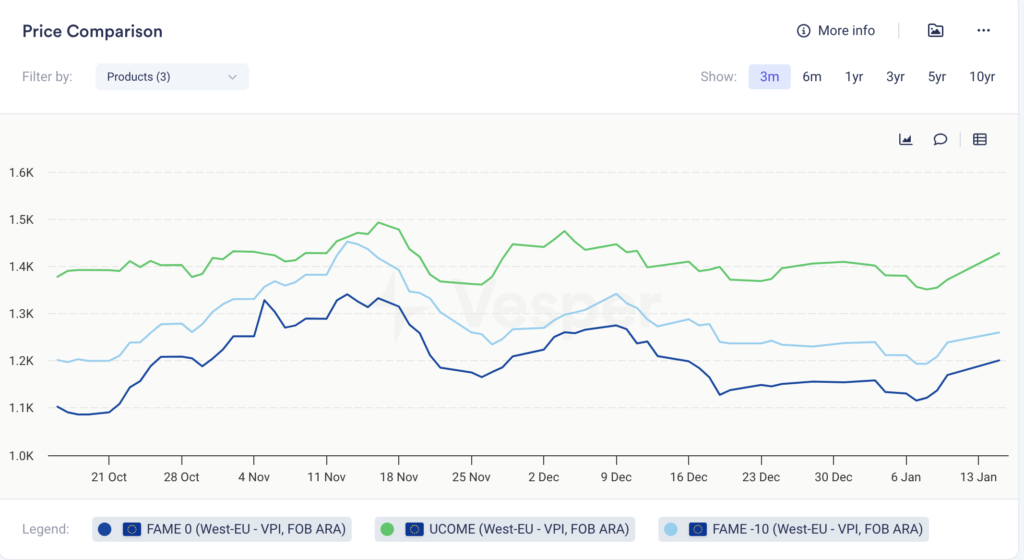Switch to table view icon
1024x560 pixels.
point(980,139)
